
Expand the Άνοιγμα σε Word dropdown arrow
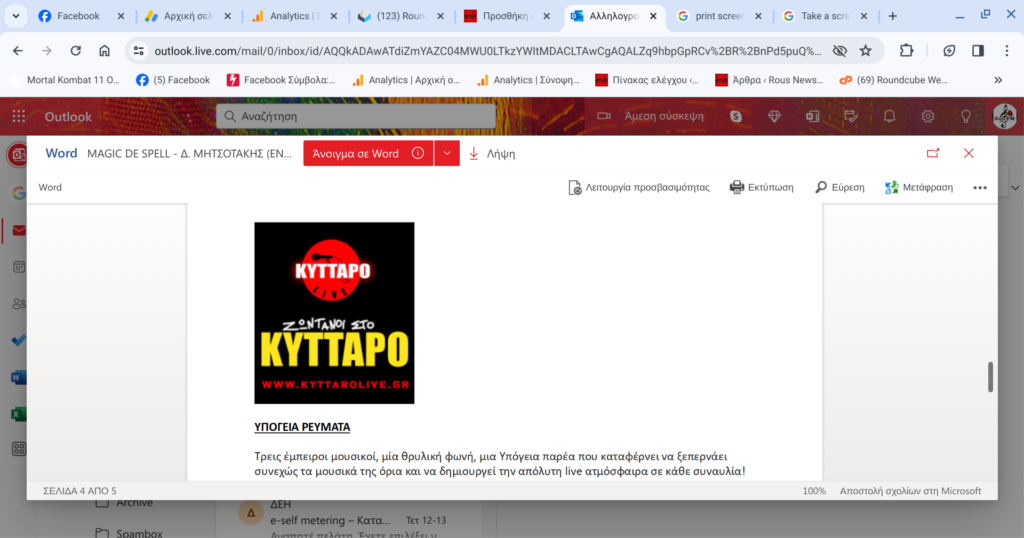[447, 153]
